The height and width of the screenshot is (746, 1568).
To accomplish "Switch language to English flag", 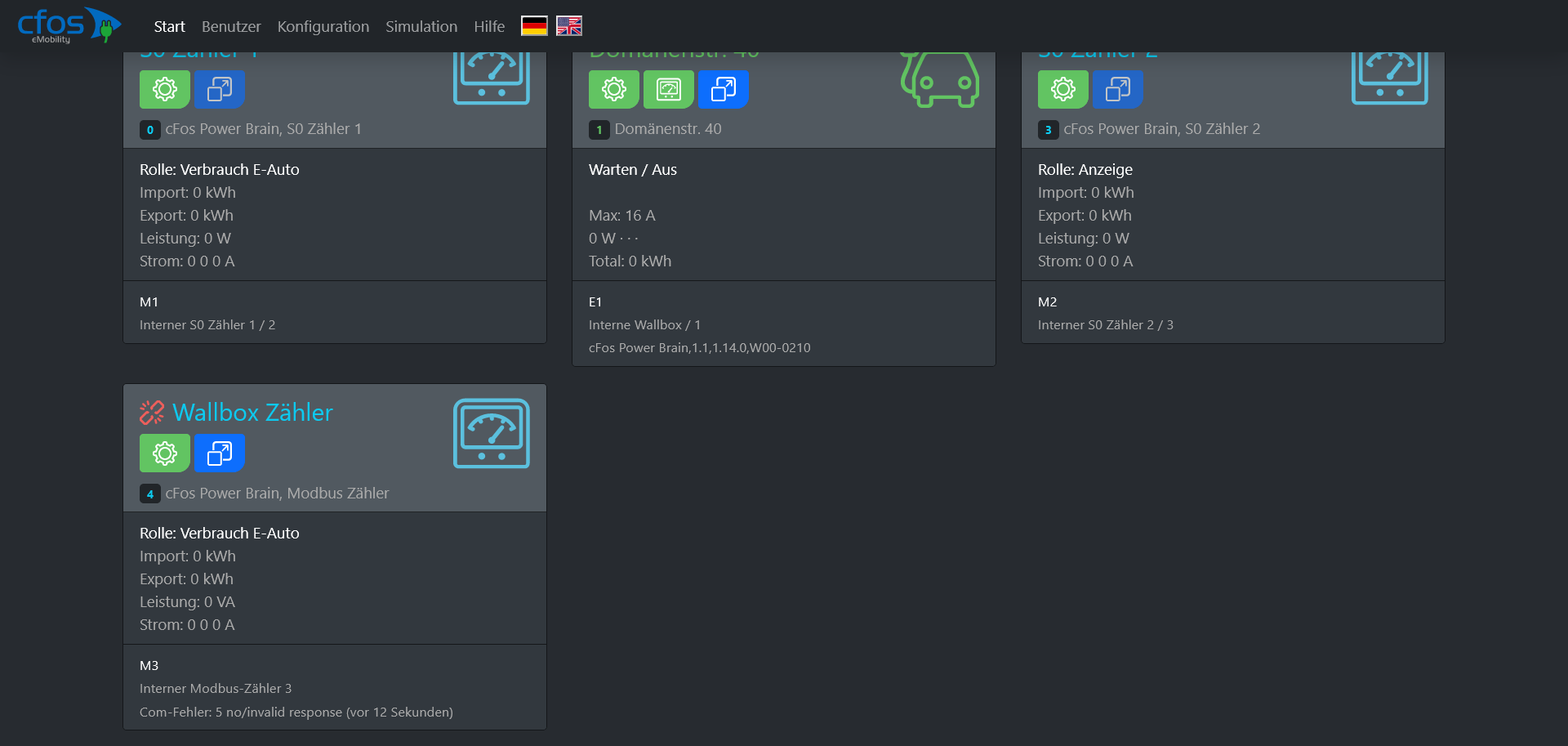I will pyautogui.click(x=569, y=26).
